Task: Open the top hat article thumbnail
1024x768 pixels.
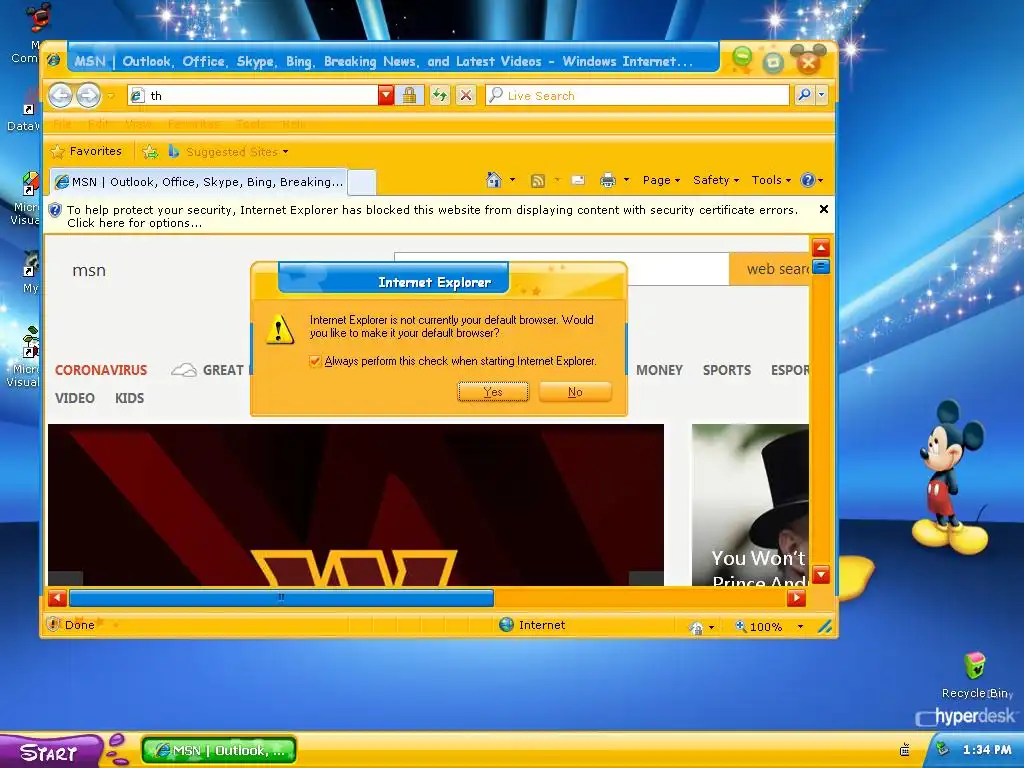Action: coord(750,505)
